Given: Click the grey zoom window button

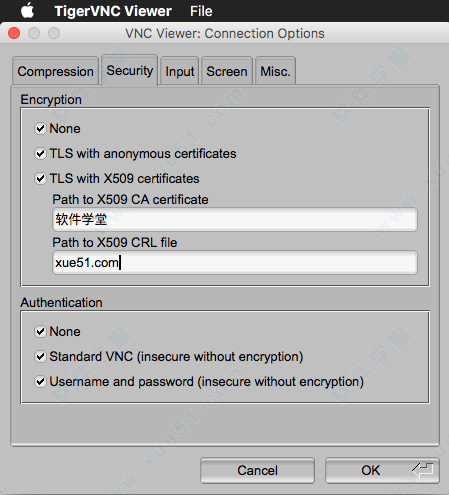Looking at the screenshot, I should pos(54,33).
